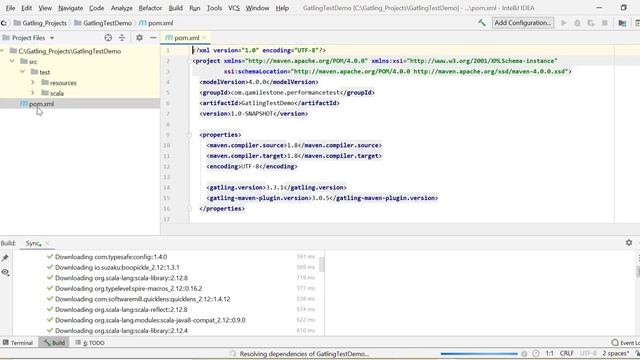This screenshot has height=360, width=640.
Task: Click the Run play icon in toolbar
Action: tap(564, 23)
